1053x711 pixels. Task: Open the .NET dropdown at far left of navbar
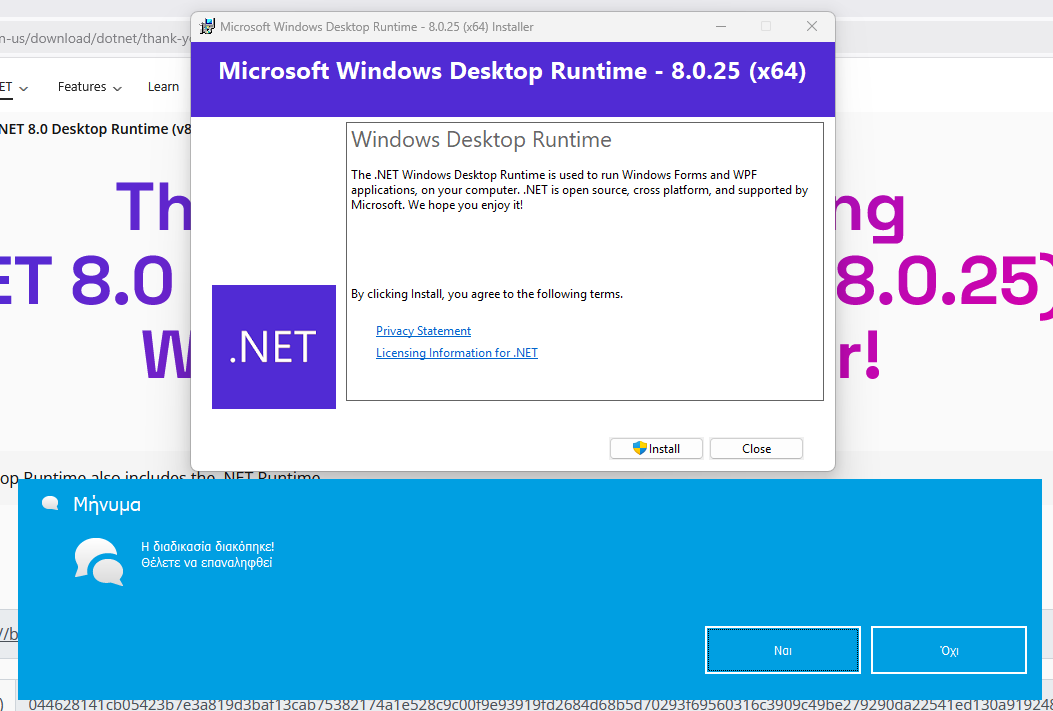point(12,87)
